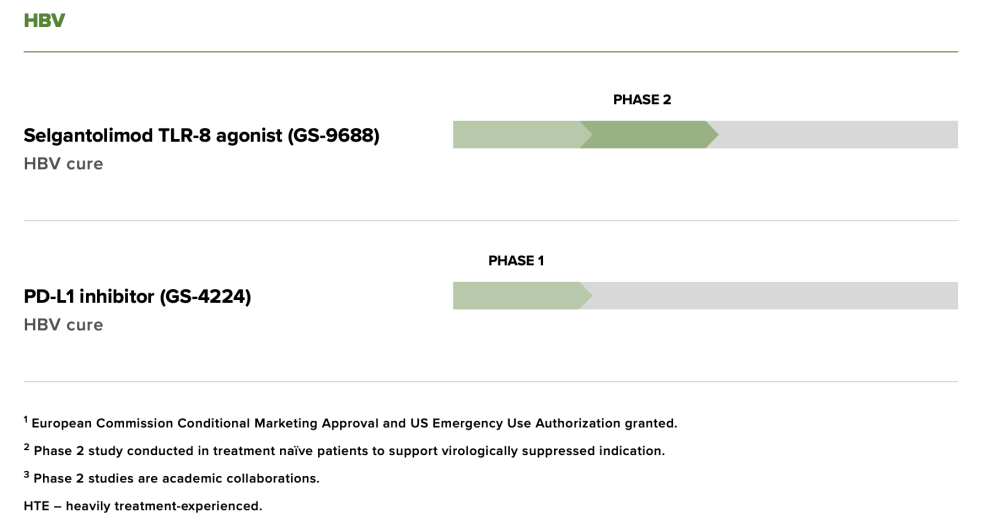Click footnote 1 about European Commission Conditional Marketing Approval

point(351,423)
